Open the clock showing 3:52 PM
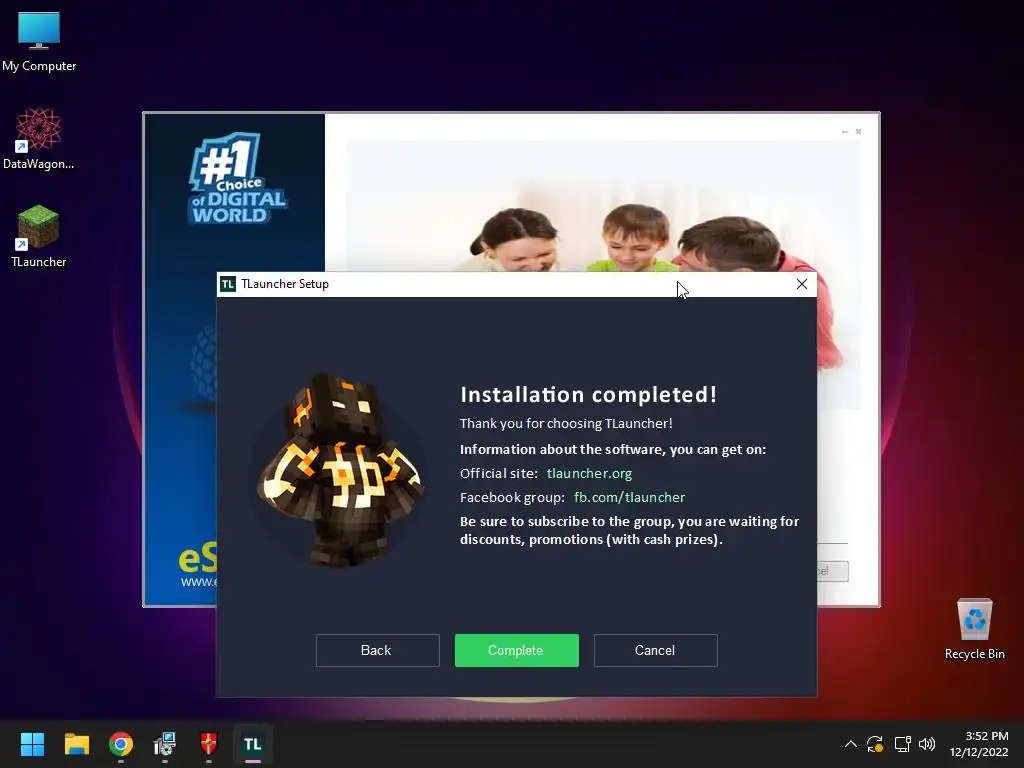This screenshot has height=768, width=1024. 979,744
